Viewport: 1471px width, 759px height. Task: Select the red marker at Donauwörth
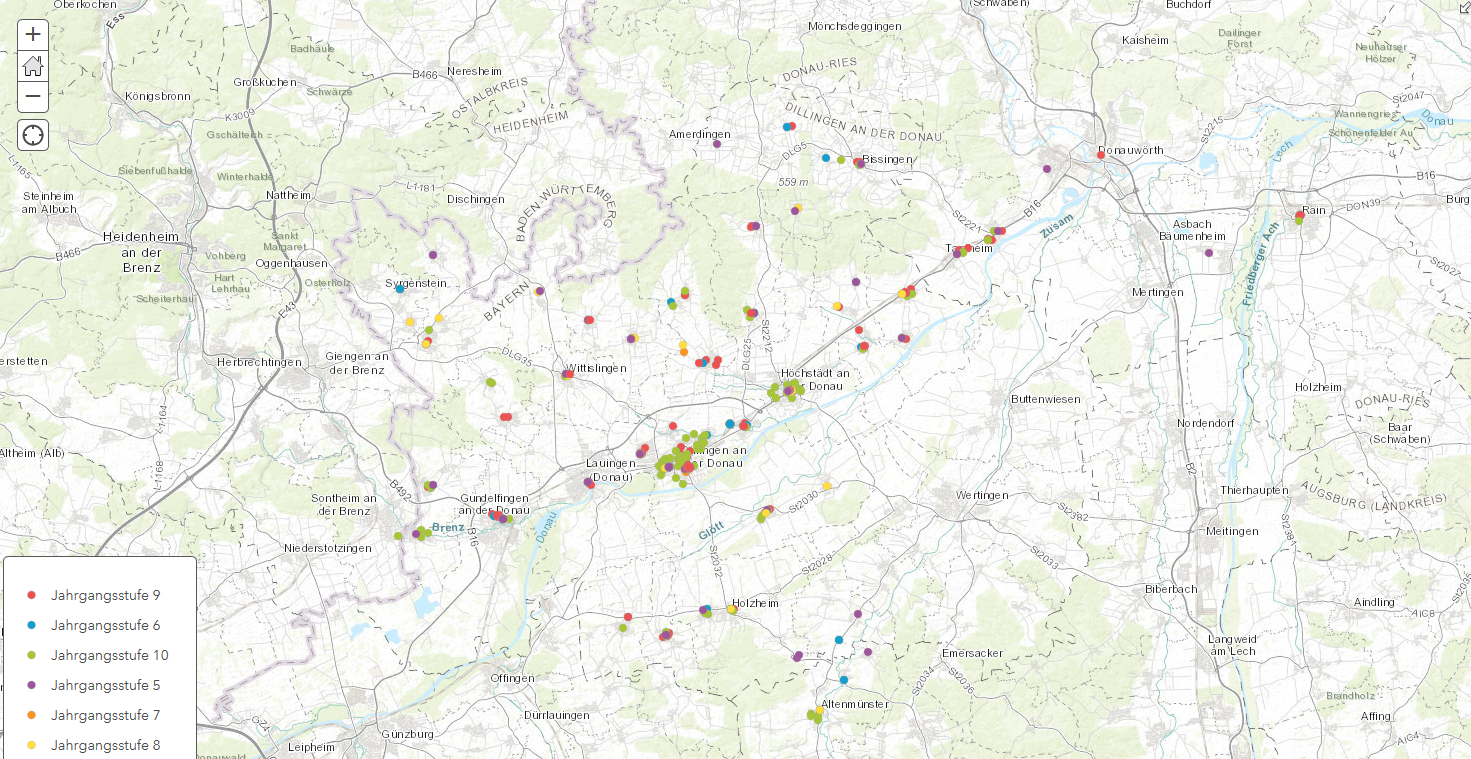coord(1100,155)
